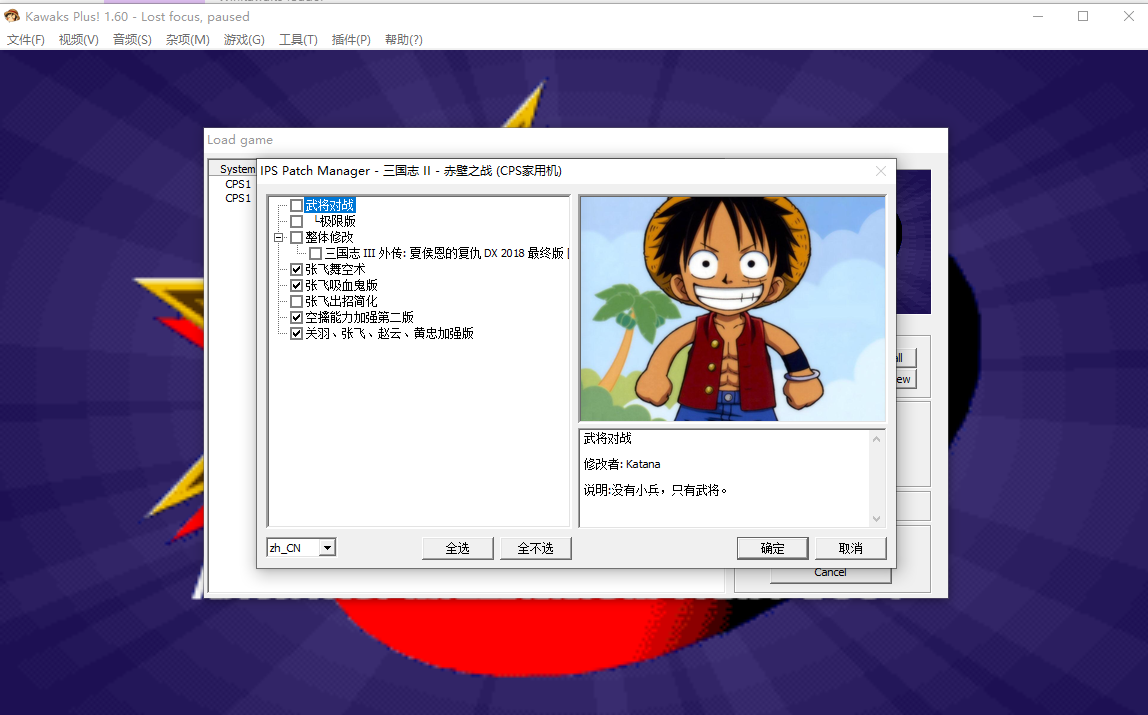This screenshot has width=1148, height=715.
Task: Open the 杂项(M) menu
Action: 187,40
